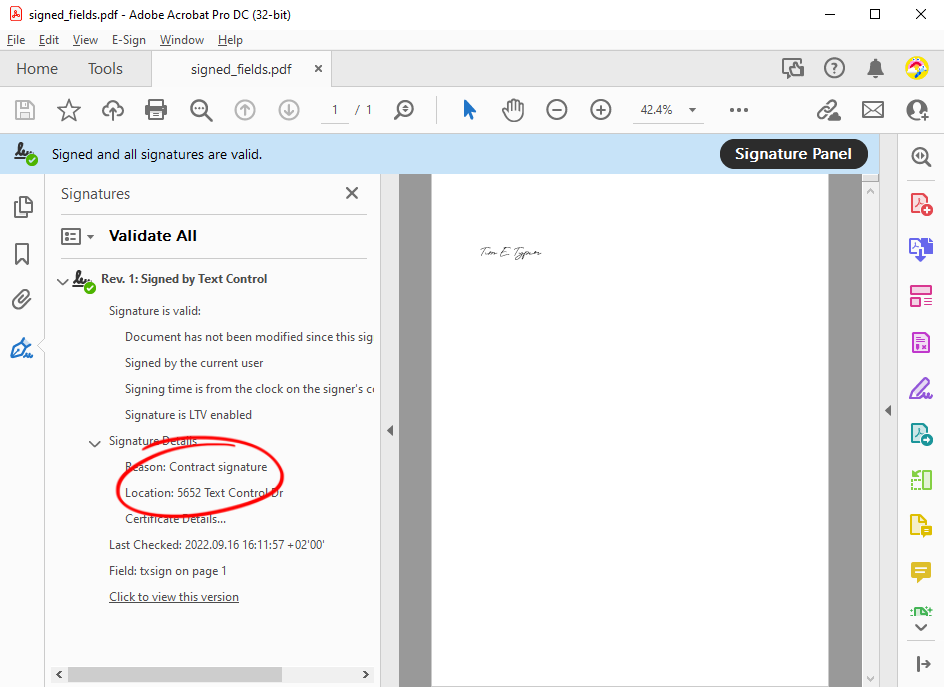
Task: Open the Attachments paperclip panel
Action: [x=22, y=299]
